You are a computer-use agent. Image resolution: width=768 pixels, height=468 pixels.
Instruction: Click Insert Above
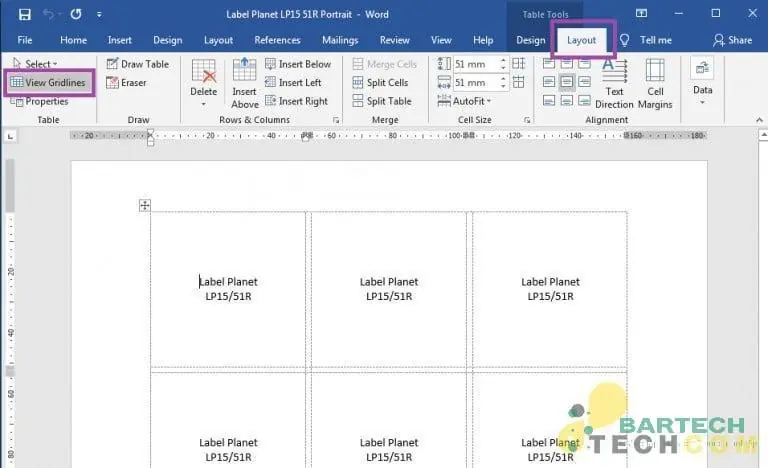[244, 83]
